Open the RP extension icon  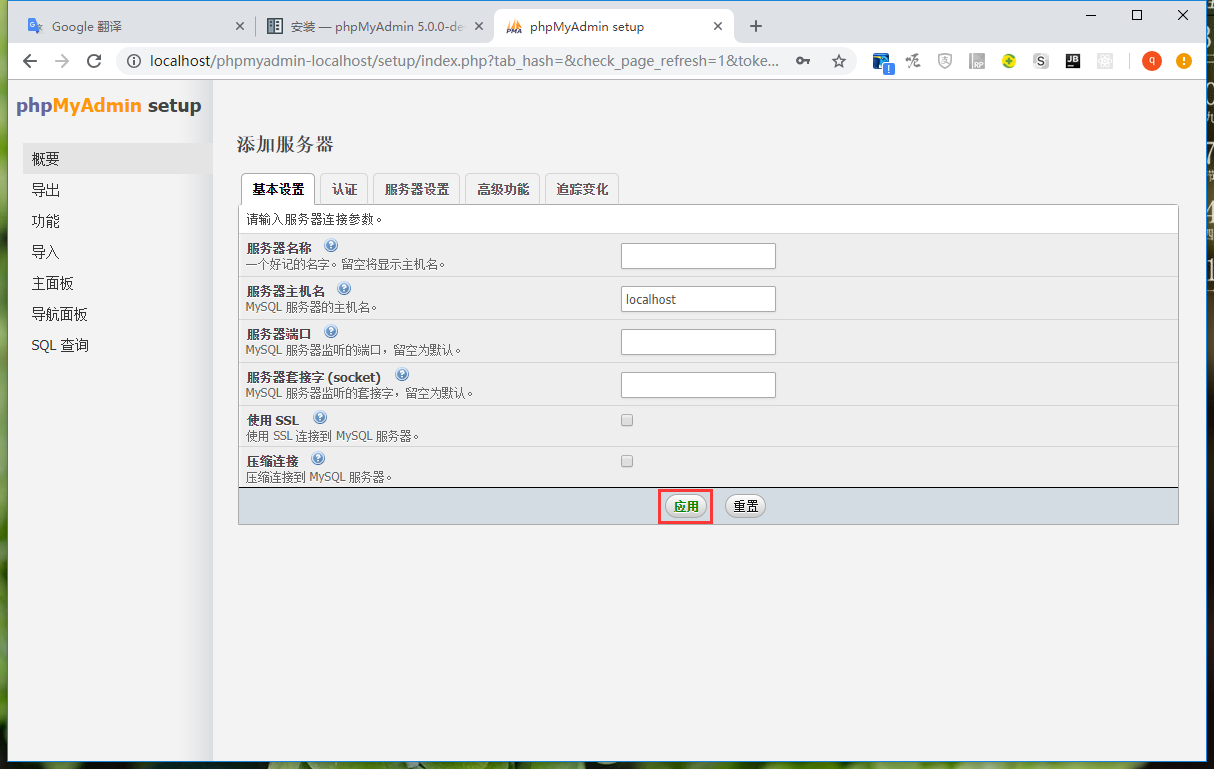977,61
